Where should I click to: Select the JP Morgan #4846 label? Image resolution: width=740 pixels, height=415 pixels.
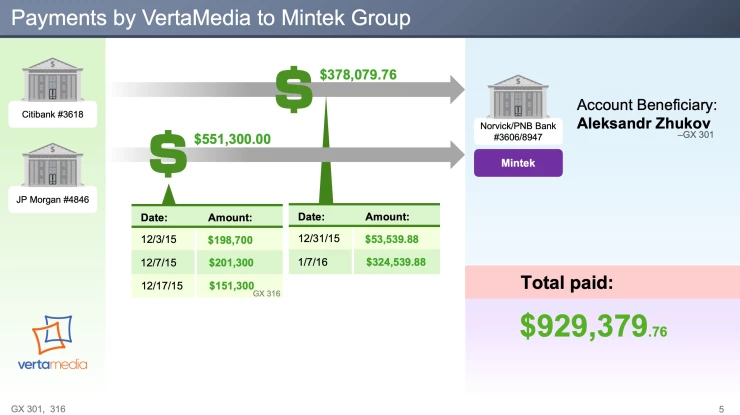tap(52, 199)
